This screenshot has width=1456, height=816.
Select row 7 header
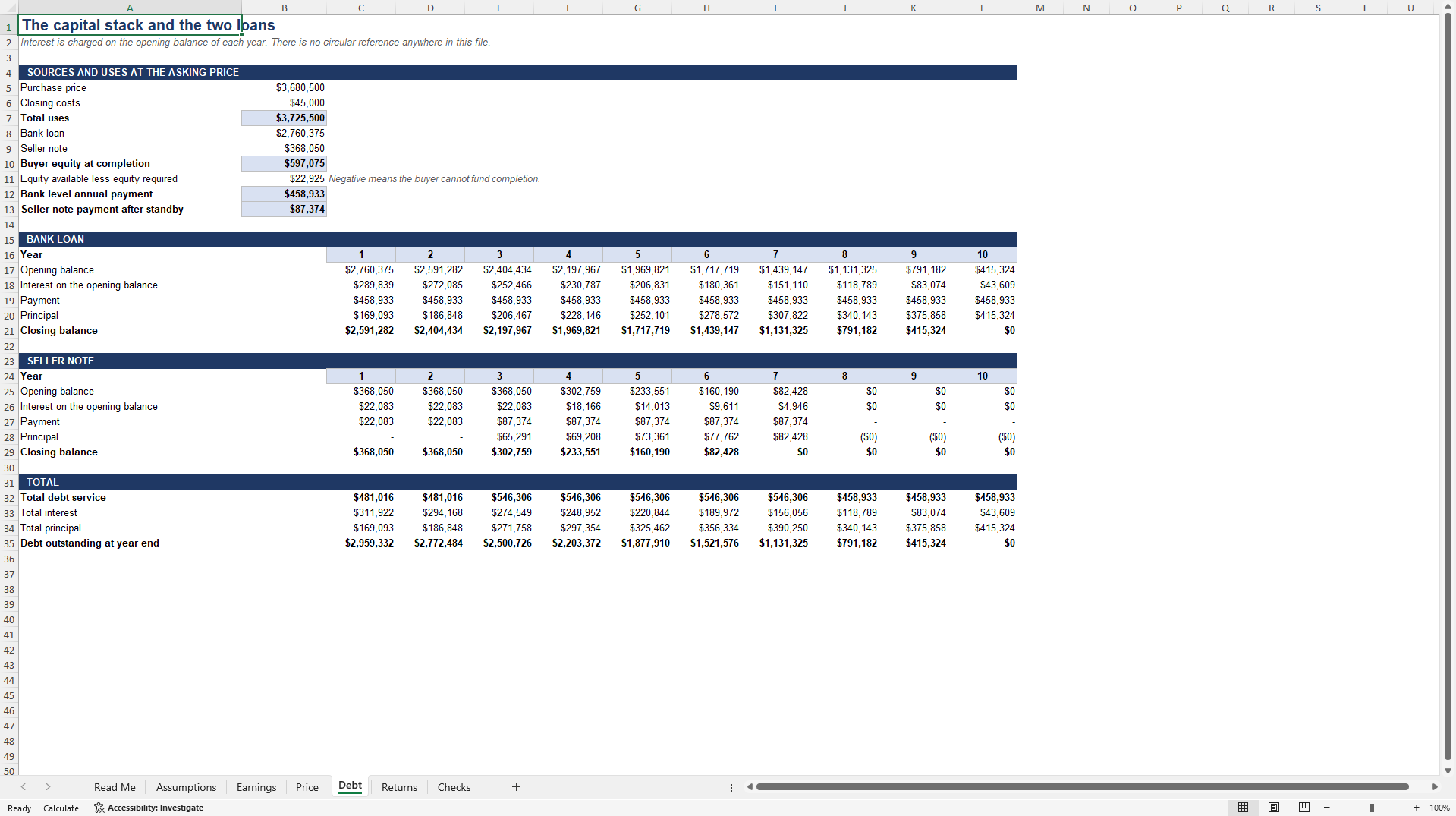point(9,118)
